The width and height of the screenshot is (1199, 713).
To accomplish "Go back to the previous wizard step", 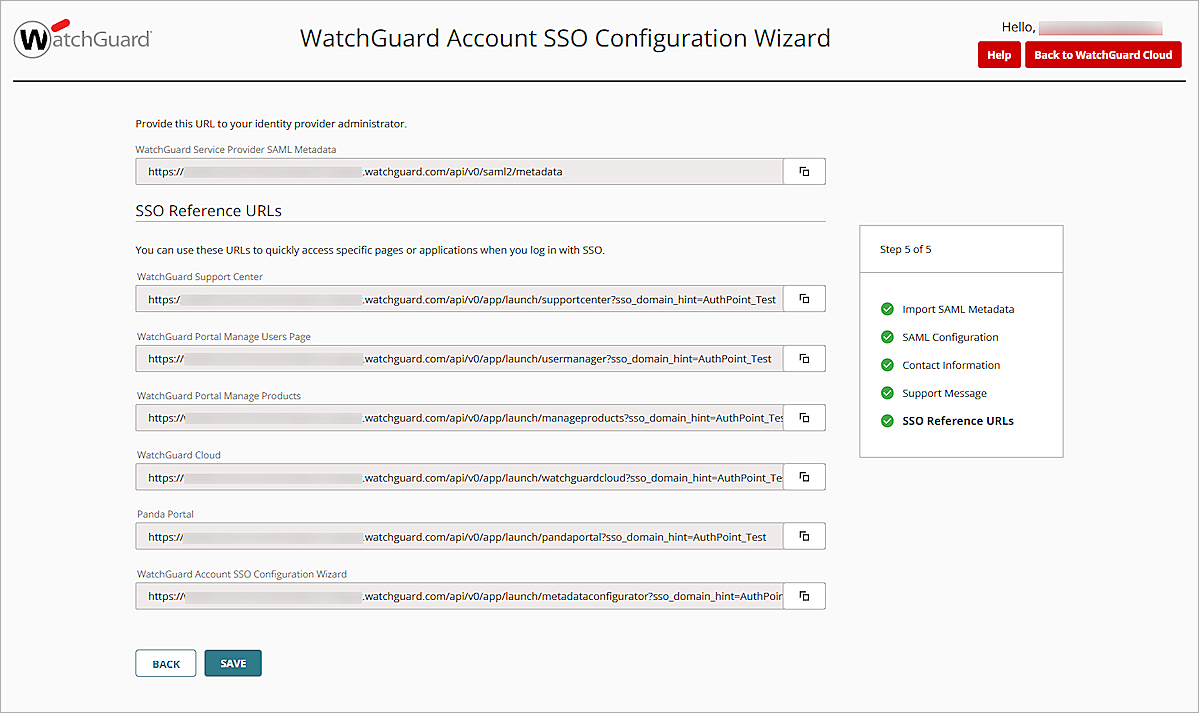I will coord(165,662).
